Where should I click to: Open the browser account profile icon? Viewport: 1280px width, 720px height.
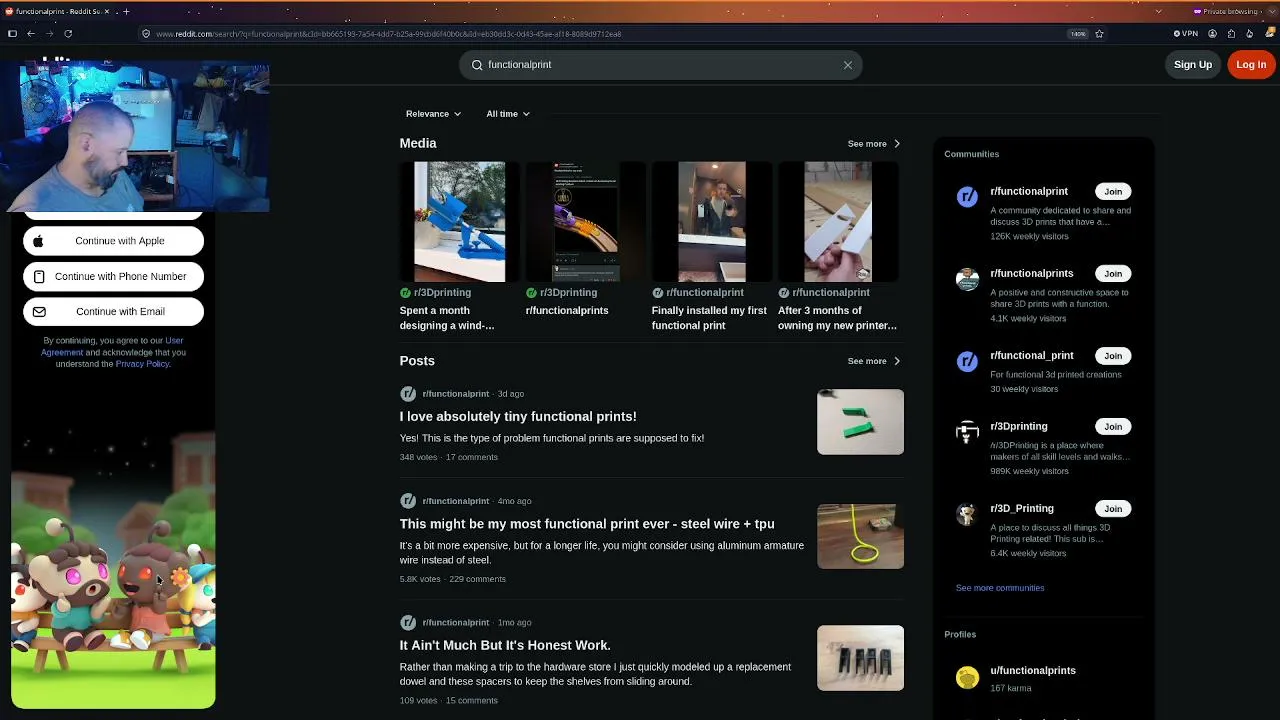[x=1212, y=34]
